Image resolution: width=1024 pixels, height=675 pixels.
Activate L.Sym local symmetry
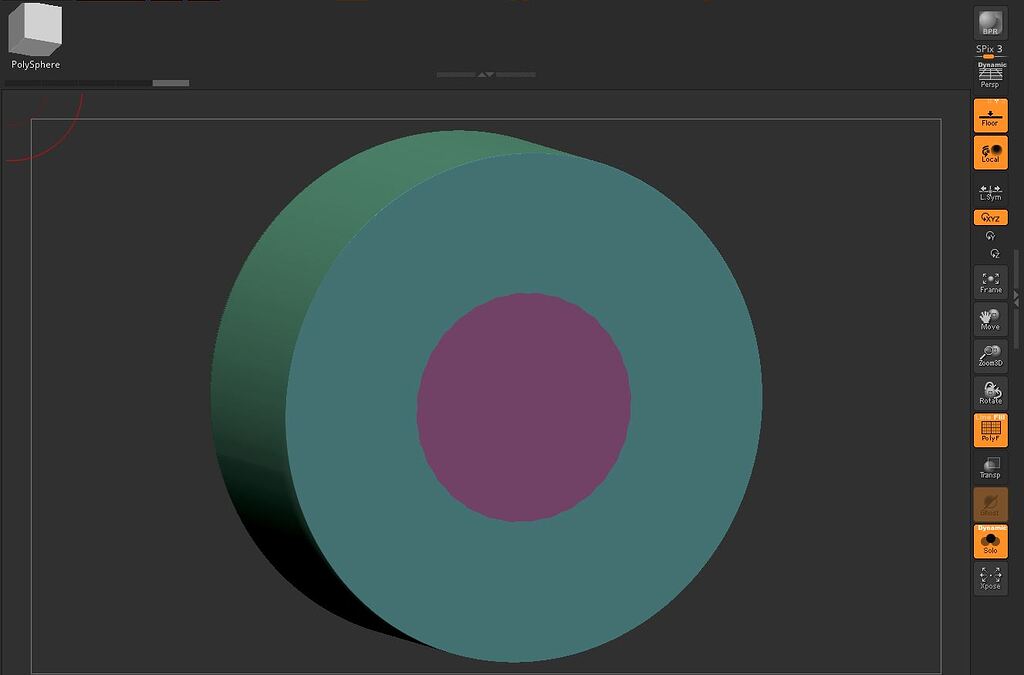[990, 190]
